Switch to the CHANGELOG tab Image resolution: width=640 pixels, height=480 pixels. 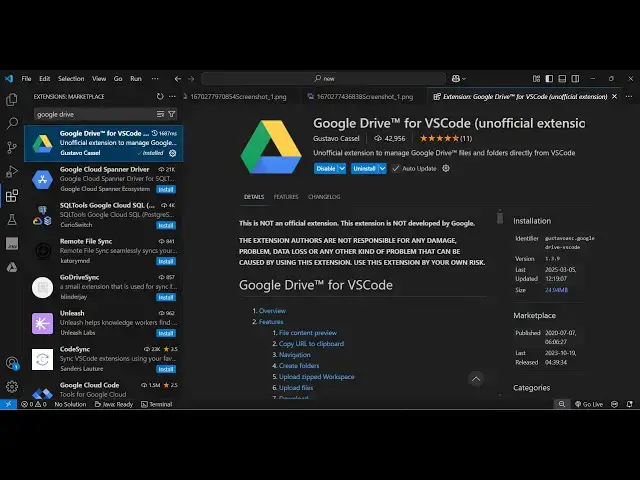coord(324,197)
